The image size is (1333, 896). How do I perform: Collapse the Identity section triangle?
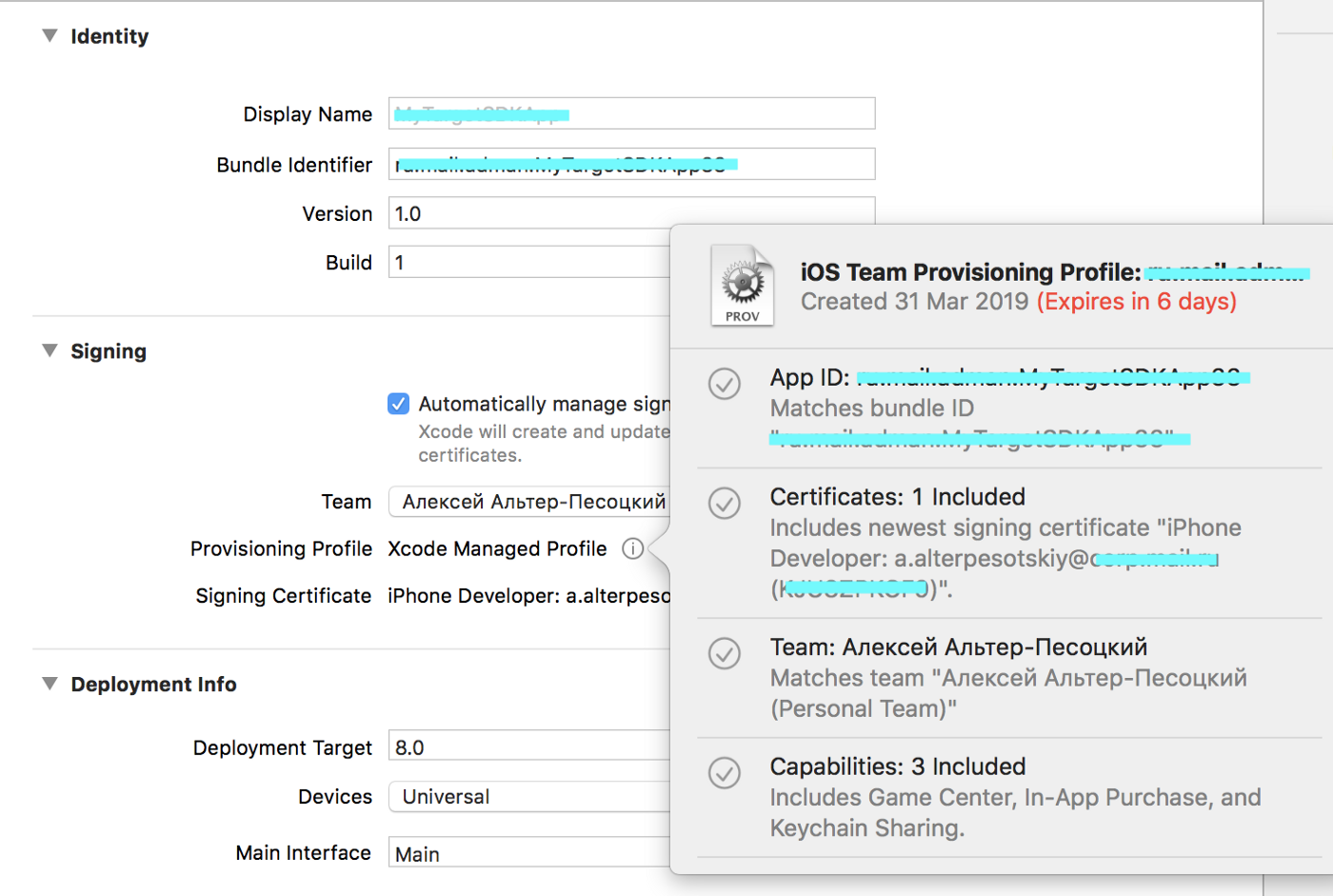pyautogui.click(x=50, y=36)
